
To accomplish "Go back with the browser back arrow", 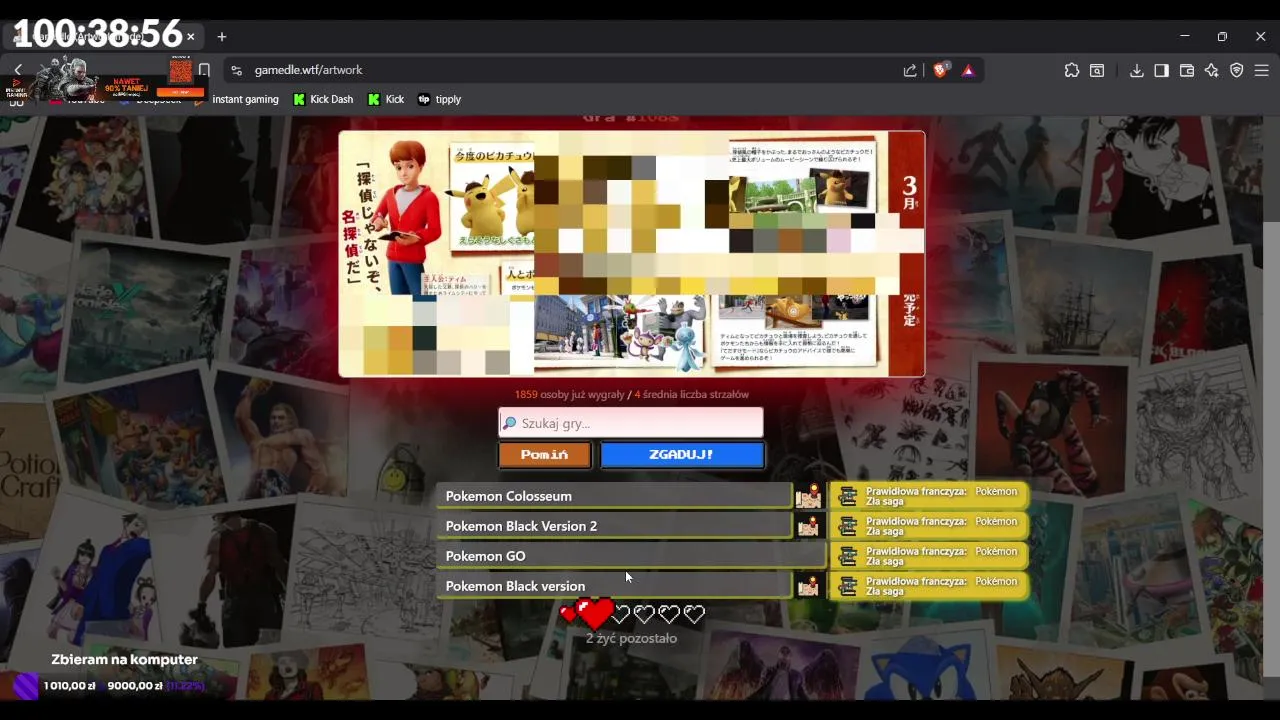I will coord(18,70).
